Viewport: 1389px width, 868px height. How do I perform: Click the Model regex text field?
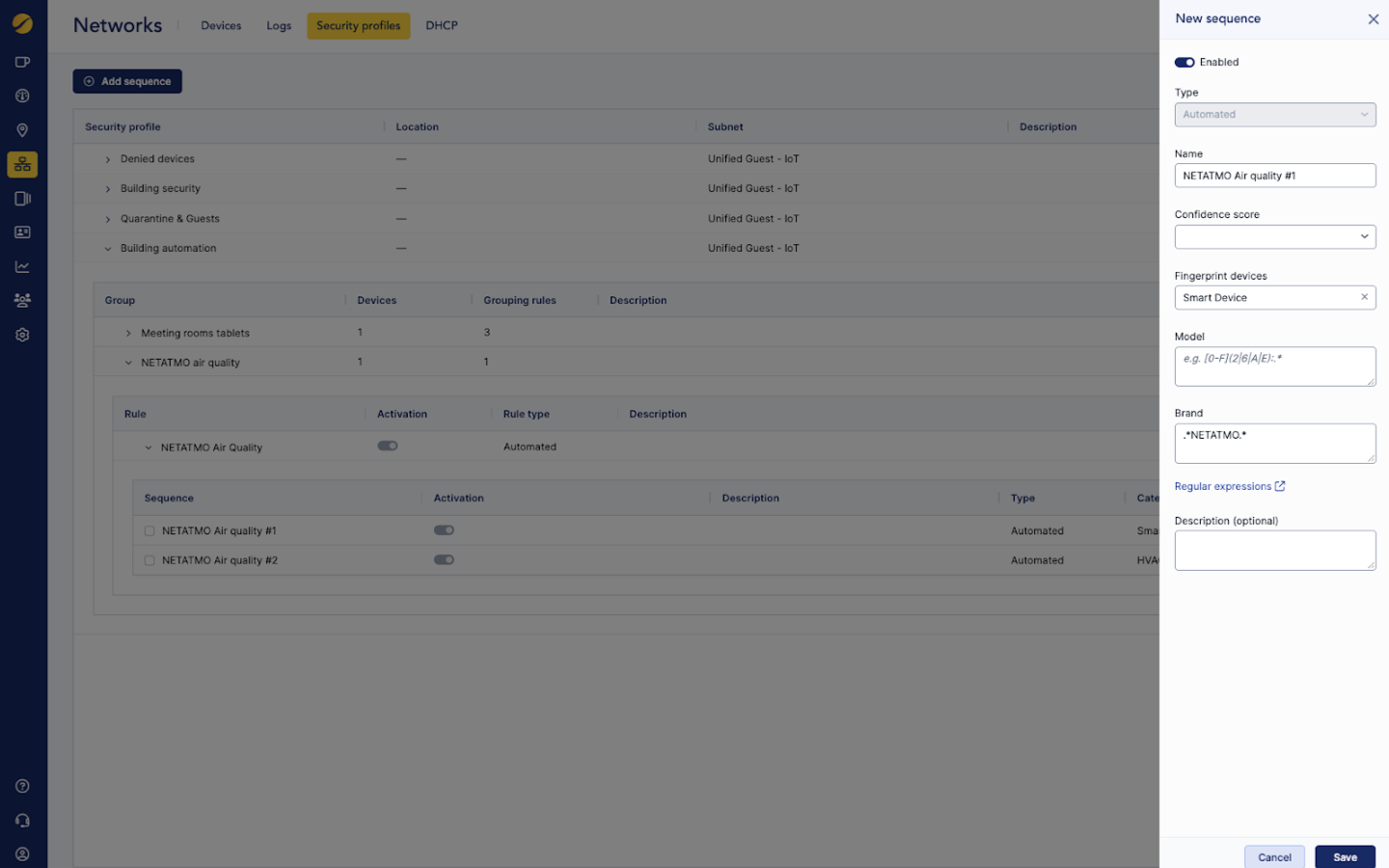coord(1274,366)
